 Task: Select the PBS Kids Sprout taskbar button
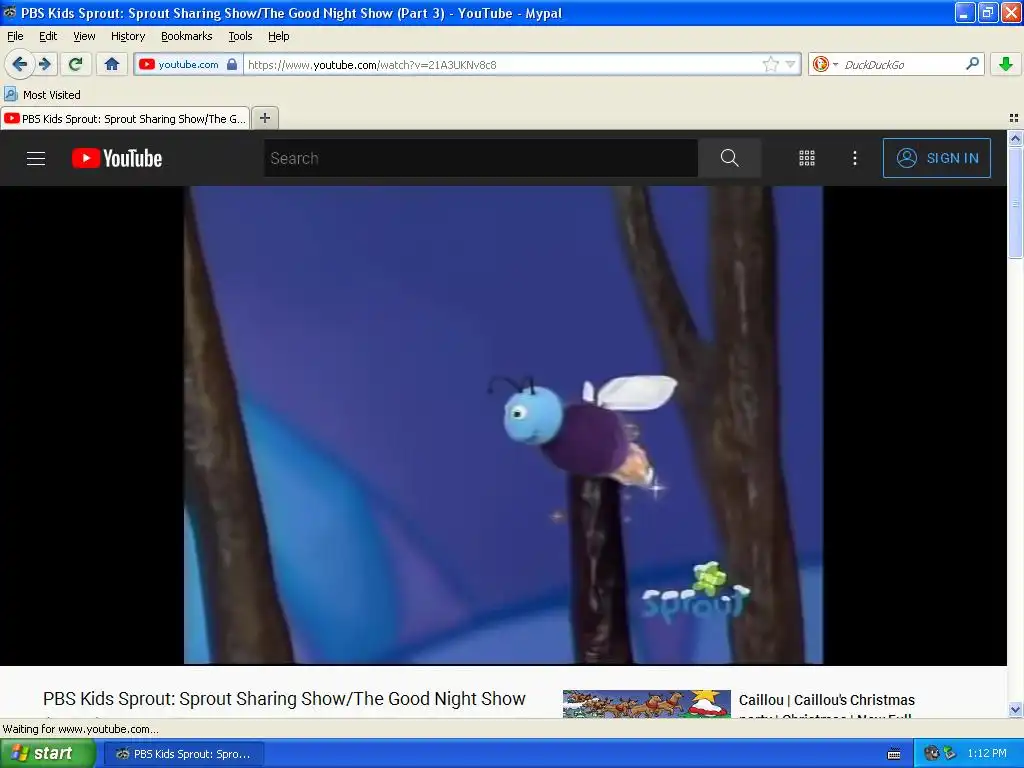tap(185, 754)
